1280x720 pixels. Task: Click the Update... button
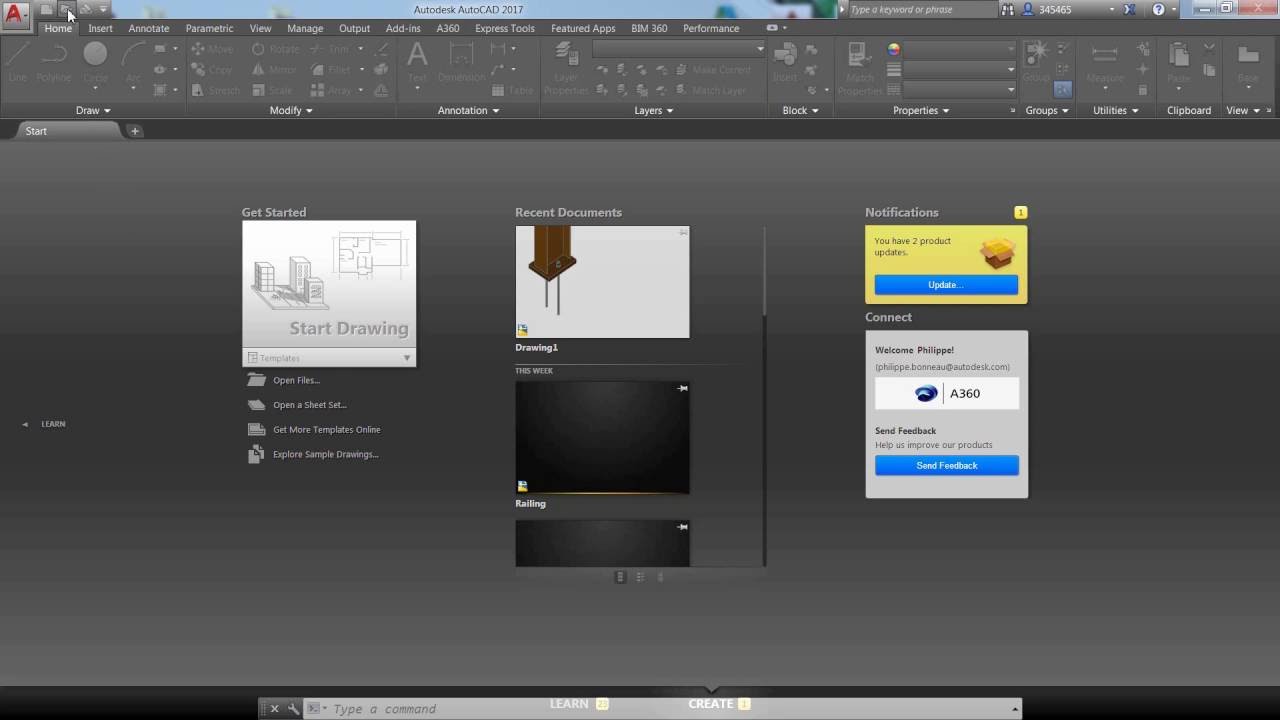[x=946, y=285]
